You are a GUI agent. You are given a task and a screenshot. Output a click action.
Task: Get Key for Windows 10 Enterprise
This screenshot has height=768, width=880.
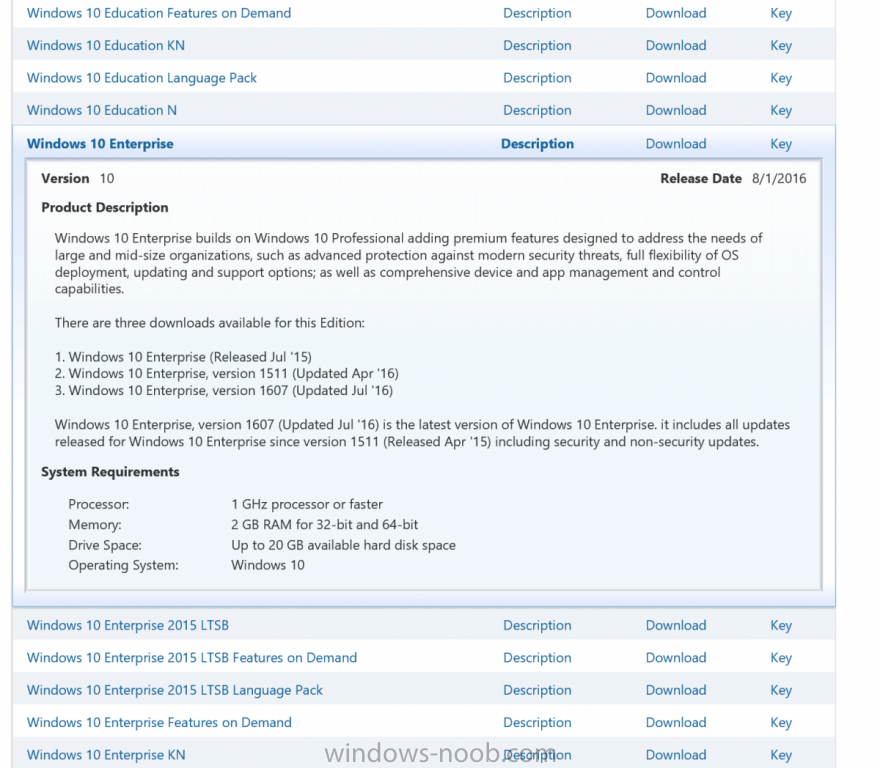tap(781, 144)
